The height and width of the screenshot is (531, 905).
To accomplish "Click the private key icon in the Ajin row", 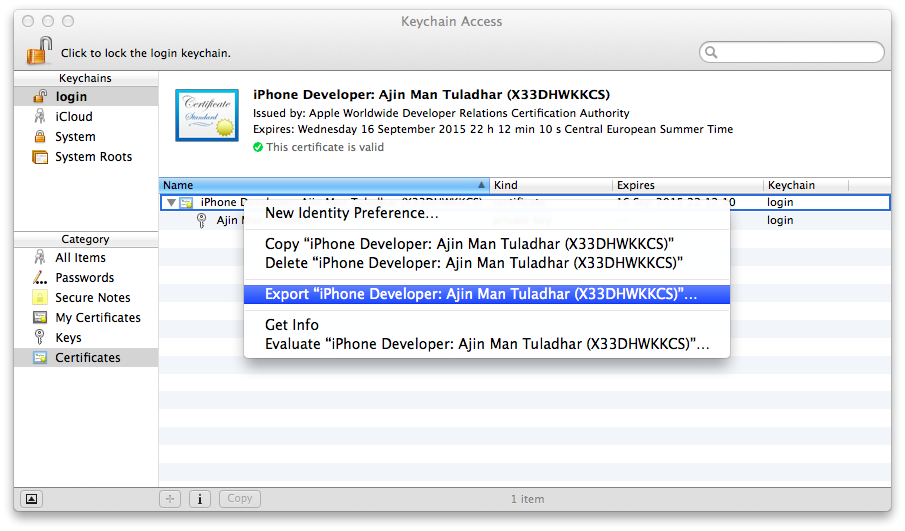I will coord(201,220).
